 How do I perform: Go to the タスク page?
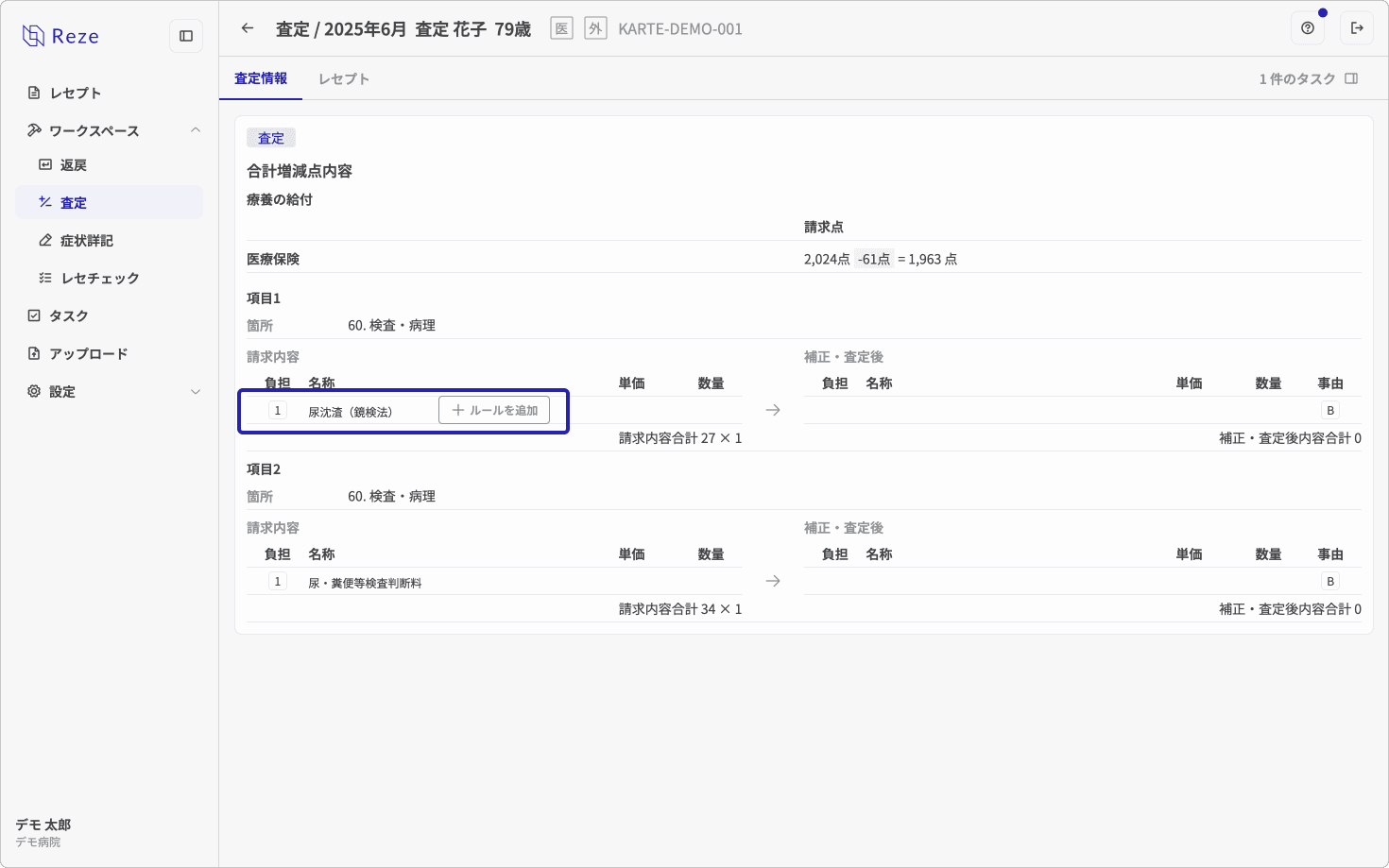[69, 315]
